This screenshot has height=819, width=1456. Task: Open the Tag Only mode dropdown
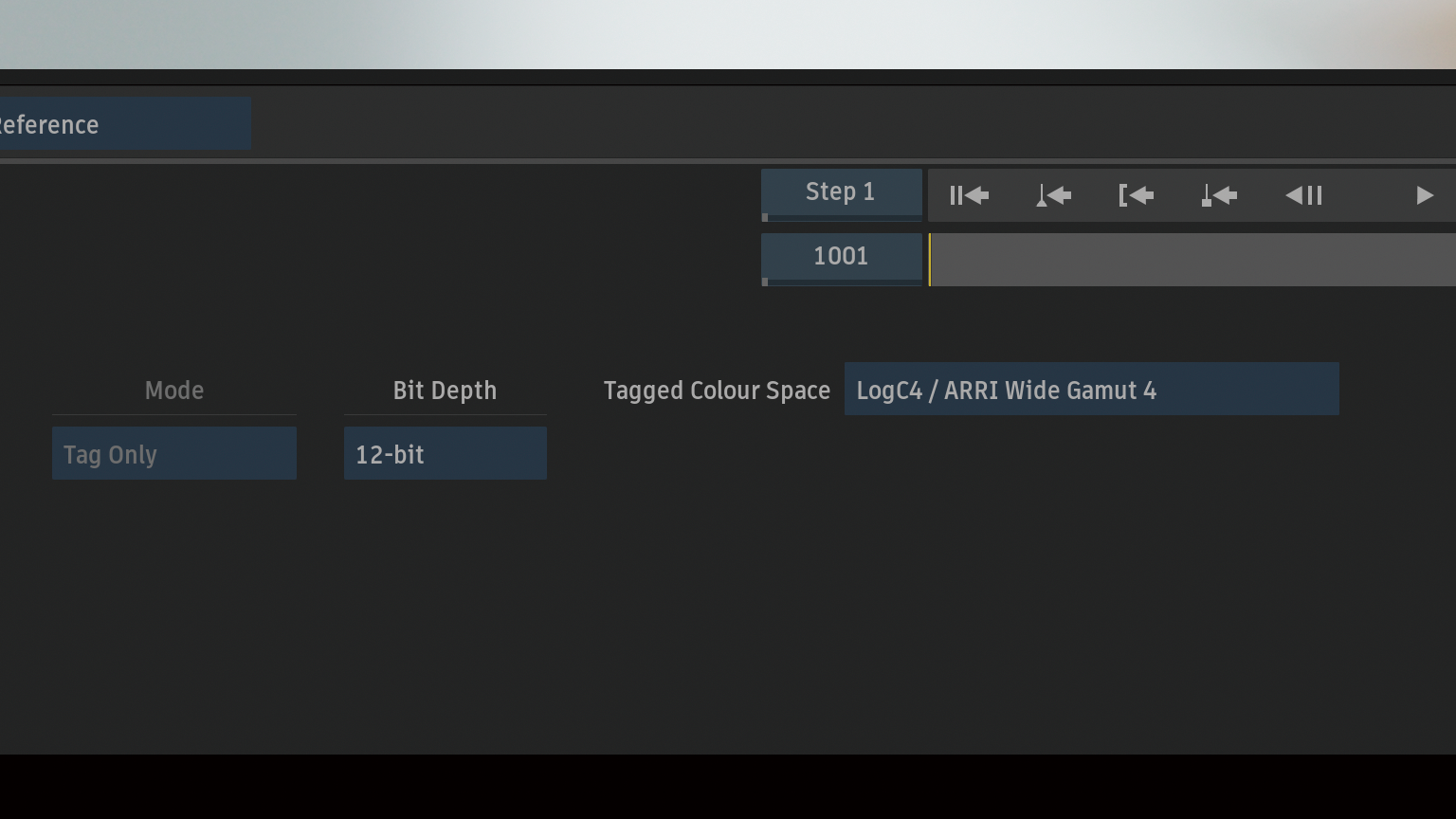pyautogui.click(x=174, y=454)
